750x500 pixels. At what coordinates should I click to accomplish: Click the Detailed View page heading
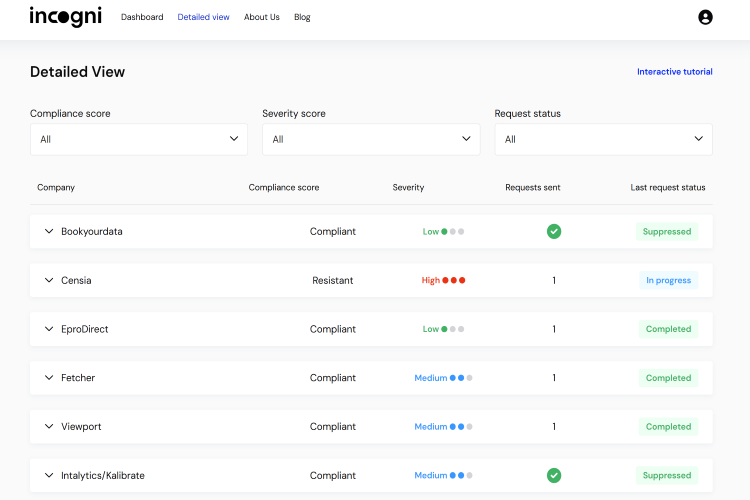tap(77, 72)
